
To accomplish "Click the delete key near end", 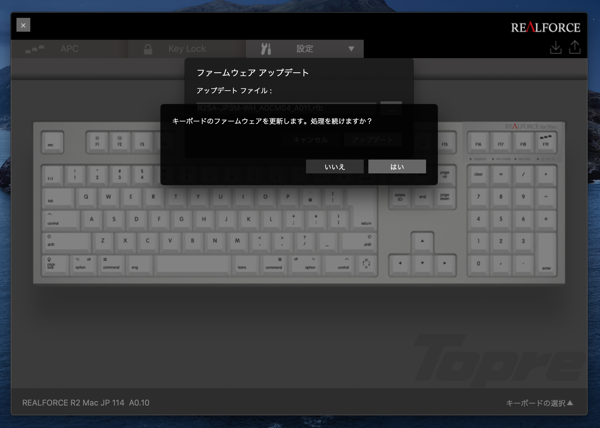I will [x=400, y=198].
